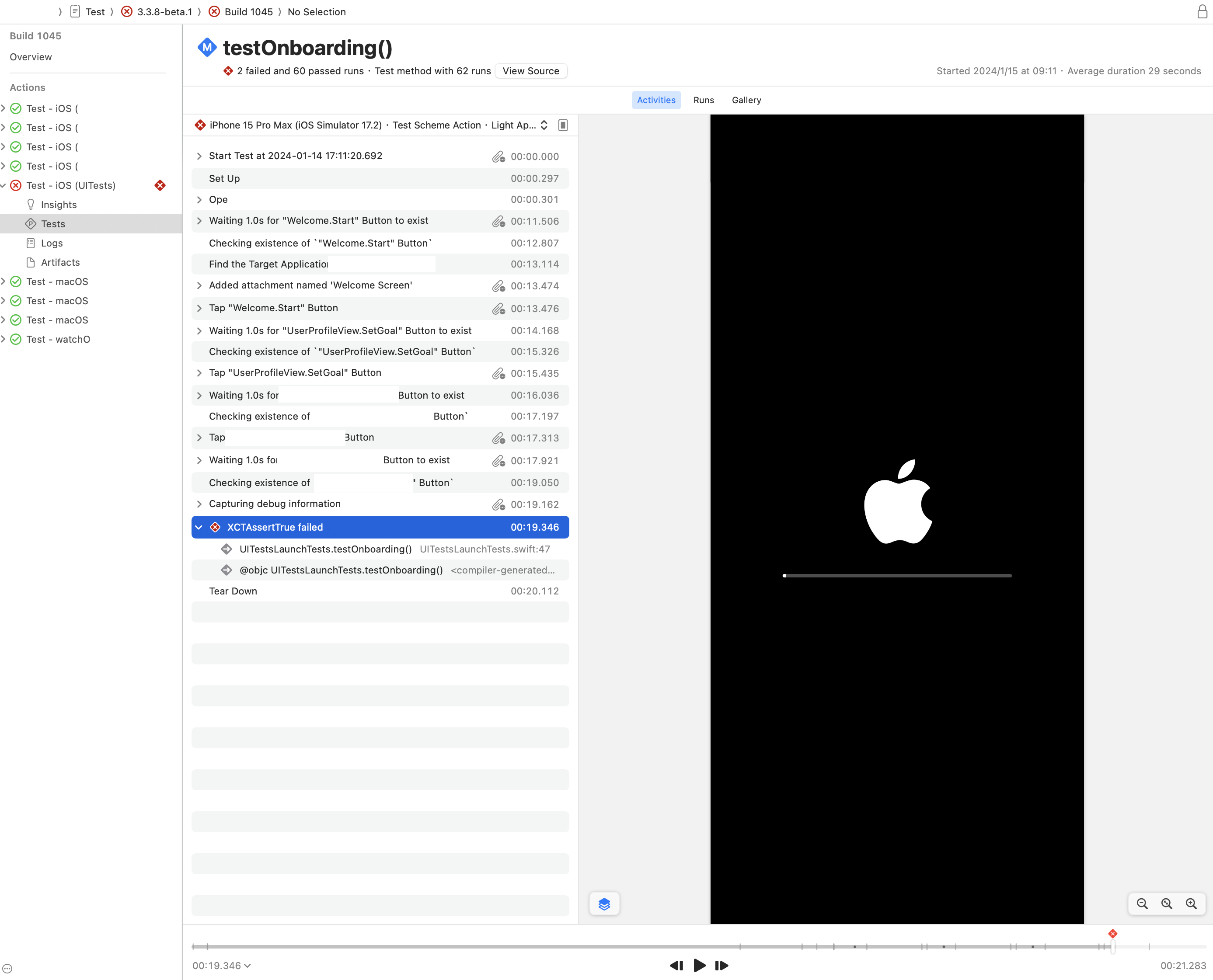Click the lock icon at top right
Screen dimensions: 1213x980
click(x=1202, y=12)
